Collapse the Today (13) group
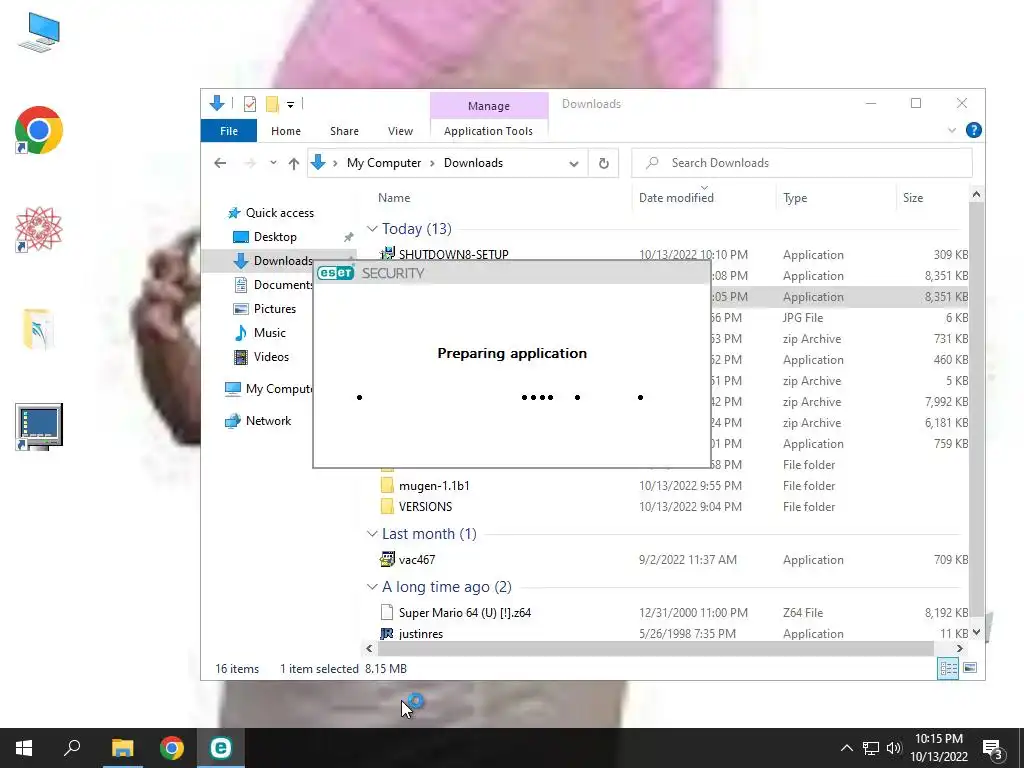 372,229
